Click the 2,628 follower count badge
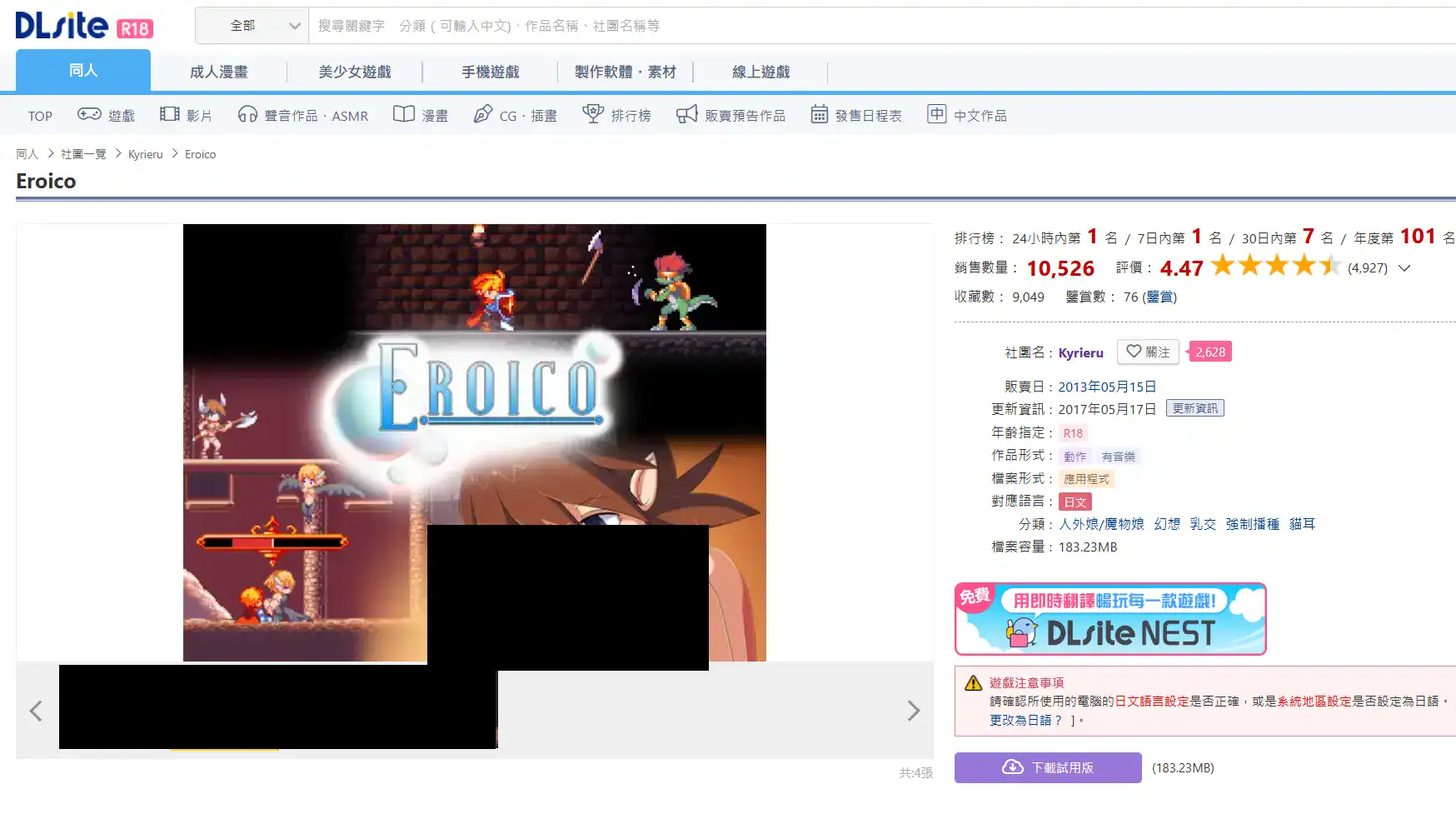This screenshot has width=1456, height=819. click(x=1210, y=352)
